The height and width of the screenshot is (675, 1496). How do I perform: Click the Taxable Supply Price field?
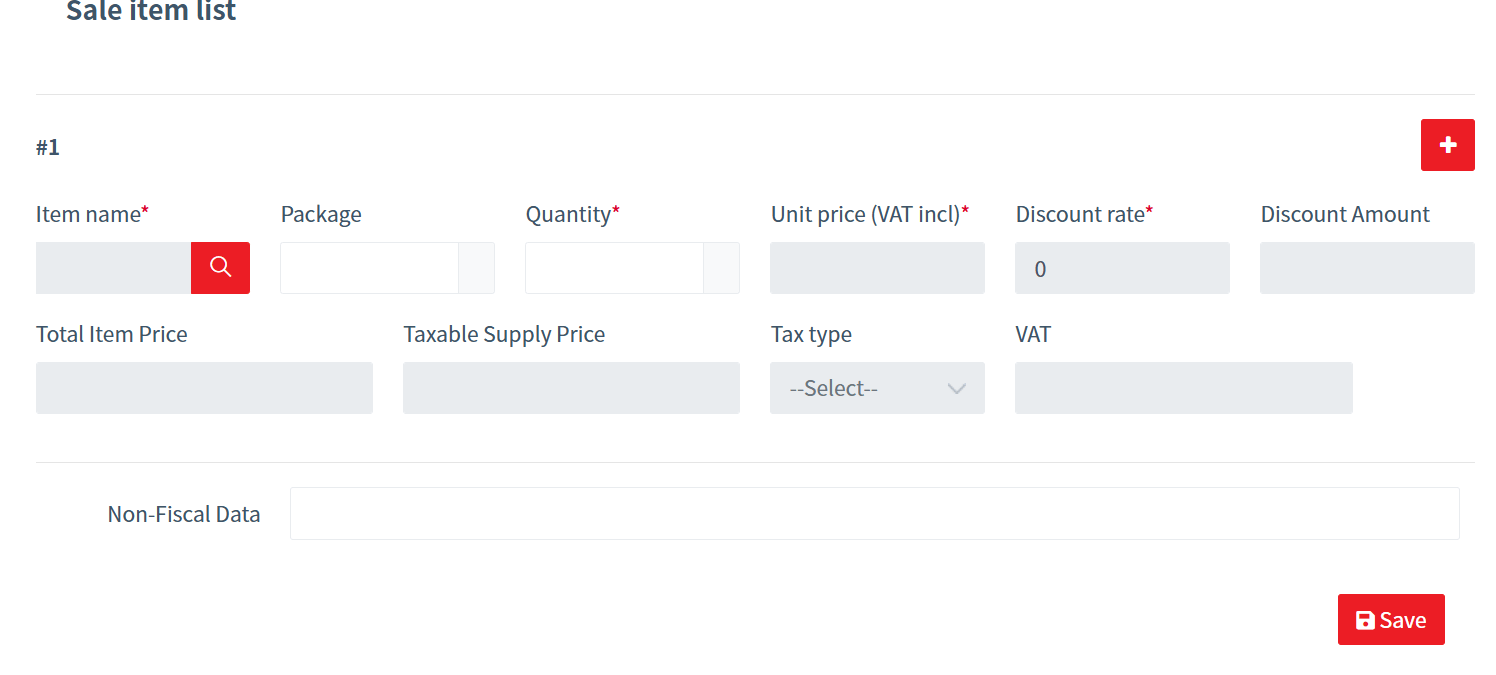pyautogui.click(x=571, y=388)
